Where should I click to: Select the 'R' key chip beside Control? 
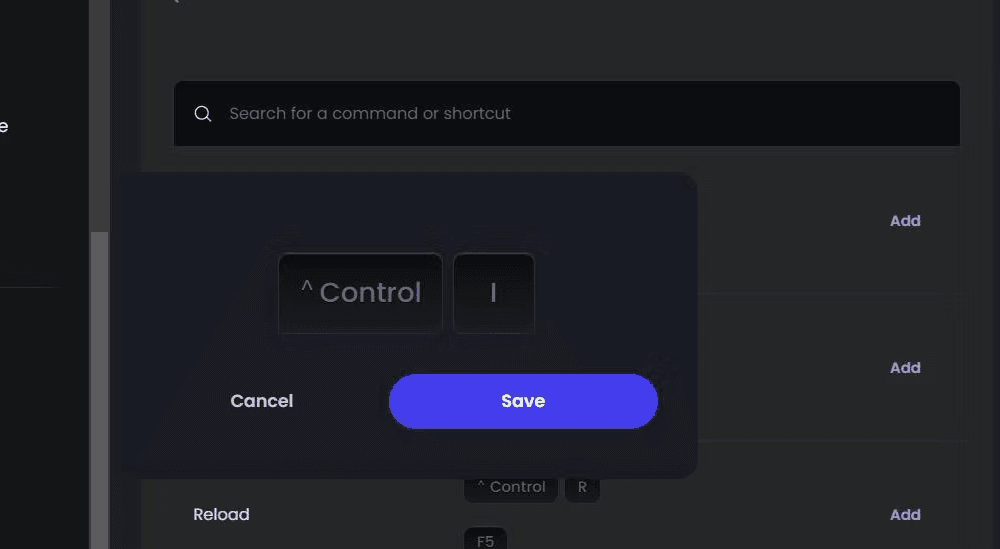coord(582,488)
